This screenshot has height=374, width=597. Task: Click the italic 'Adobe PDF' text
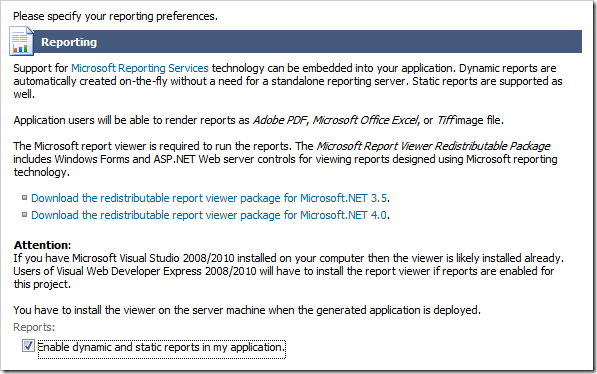point(279,120)
